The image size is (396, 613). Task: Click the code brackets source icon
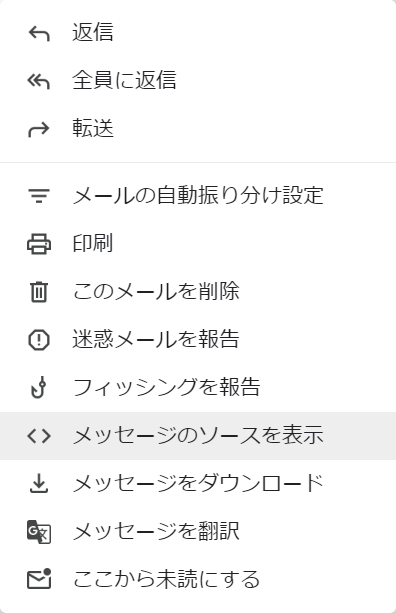coord(39,436)
